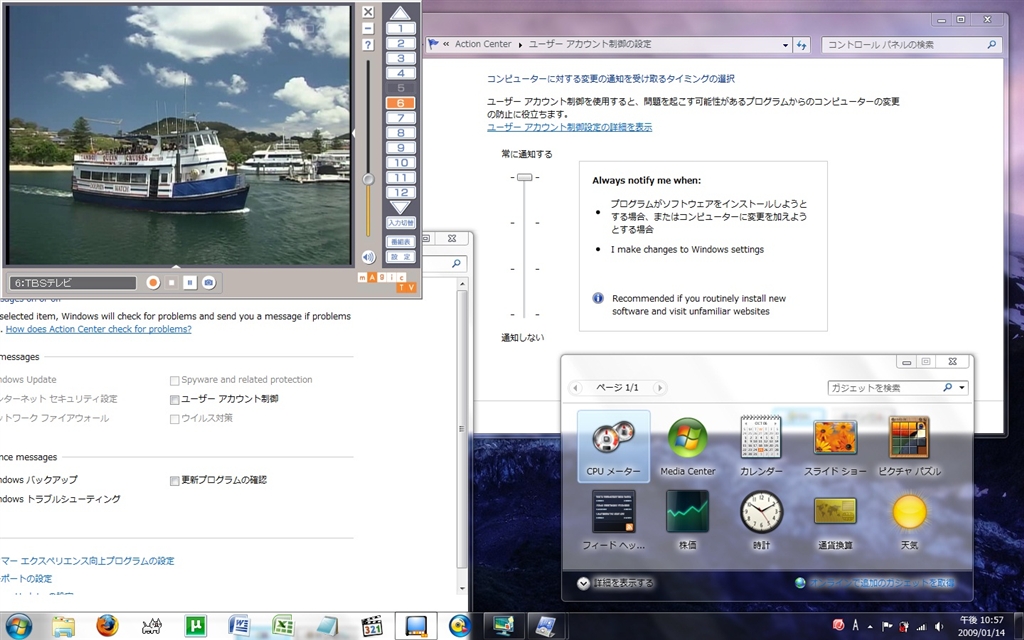Toggle 更新プログラムの確認 checkbox
The width and height of the screenshot is (1024, 640).
174,481
